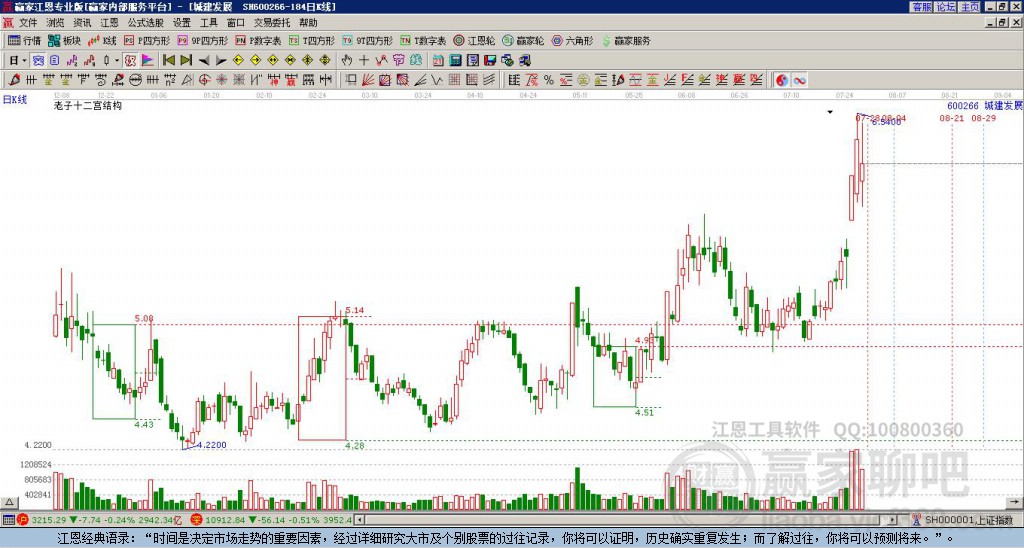
Task: Click the horizontal scrollbar right arrow
Action: 892,520
